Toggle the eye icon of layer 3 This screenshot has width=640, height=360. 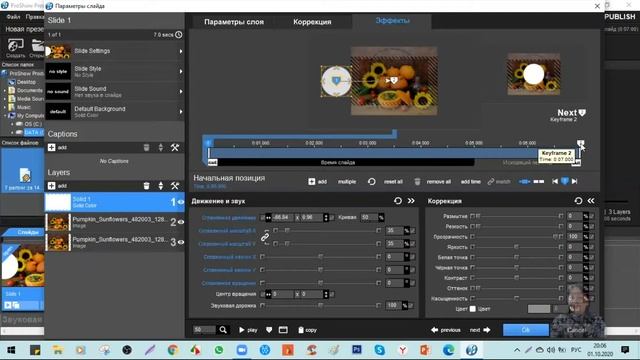tap(180, 242)
